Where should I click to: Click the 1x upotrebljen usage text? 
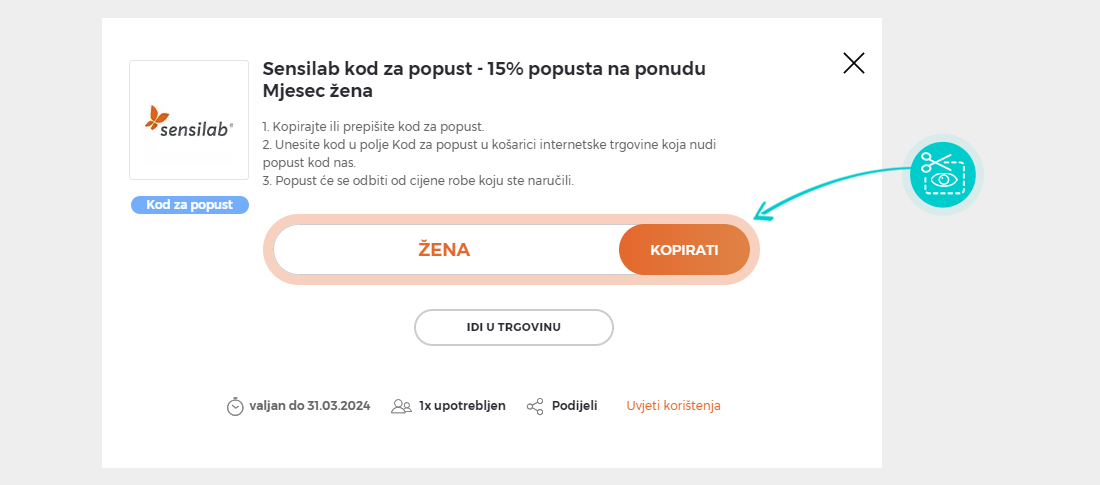[462, 406]
